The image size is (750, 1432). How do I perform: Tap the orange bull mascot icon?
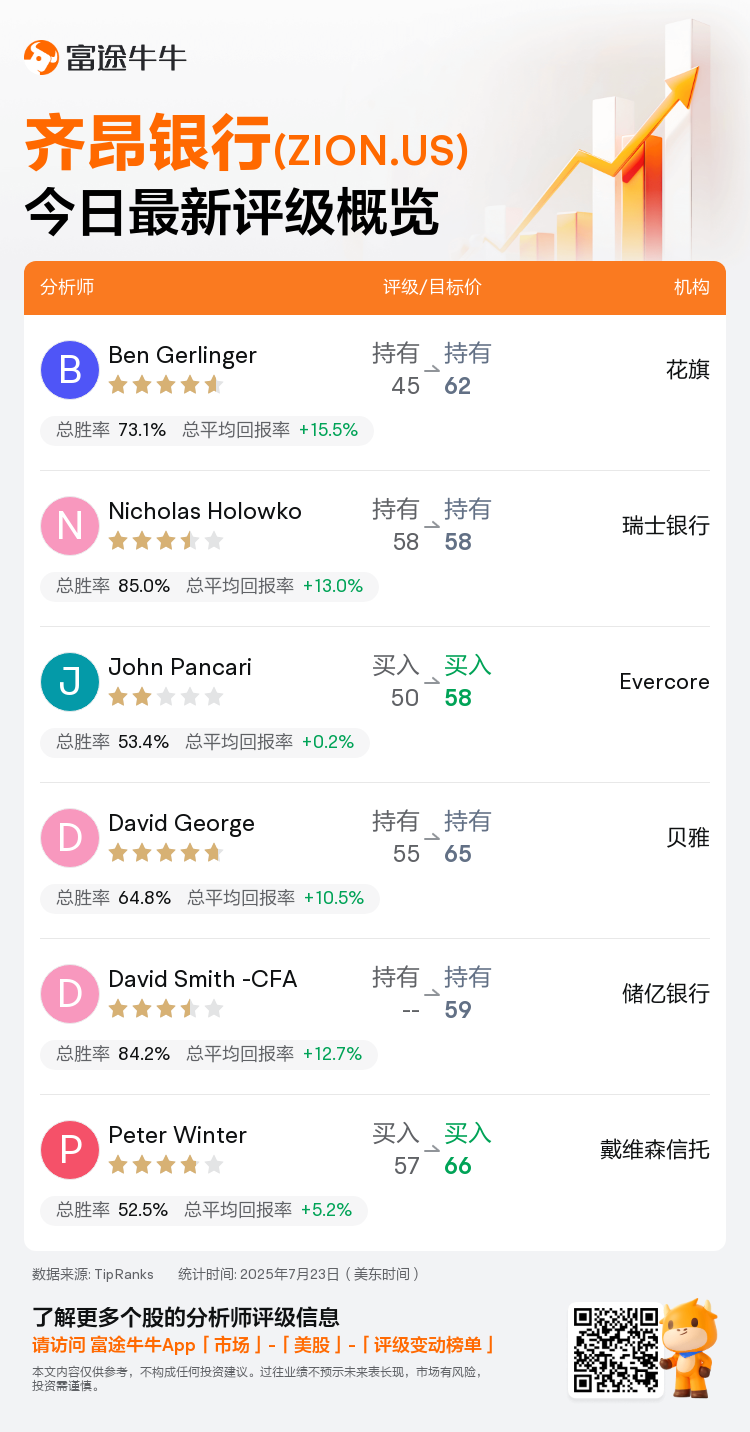point(690,1347)
